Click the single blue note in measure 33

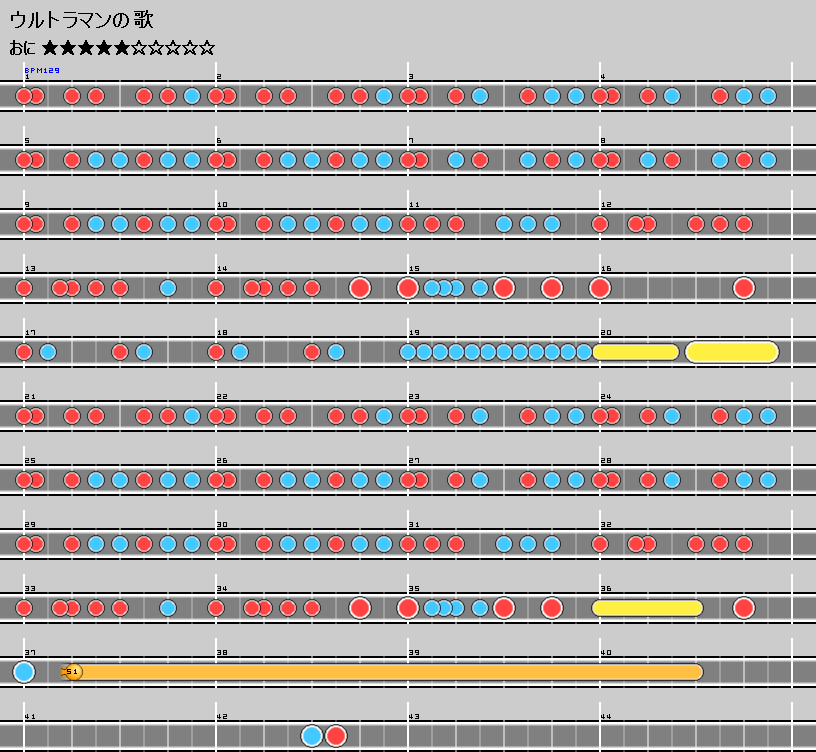168,608
